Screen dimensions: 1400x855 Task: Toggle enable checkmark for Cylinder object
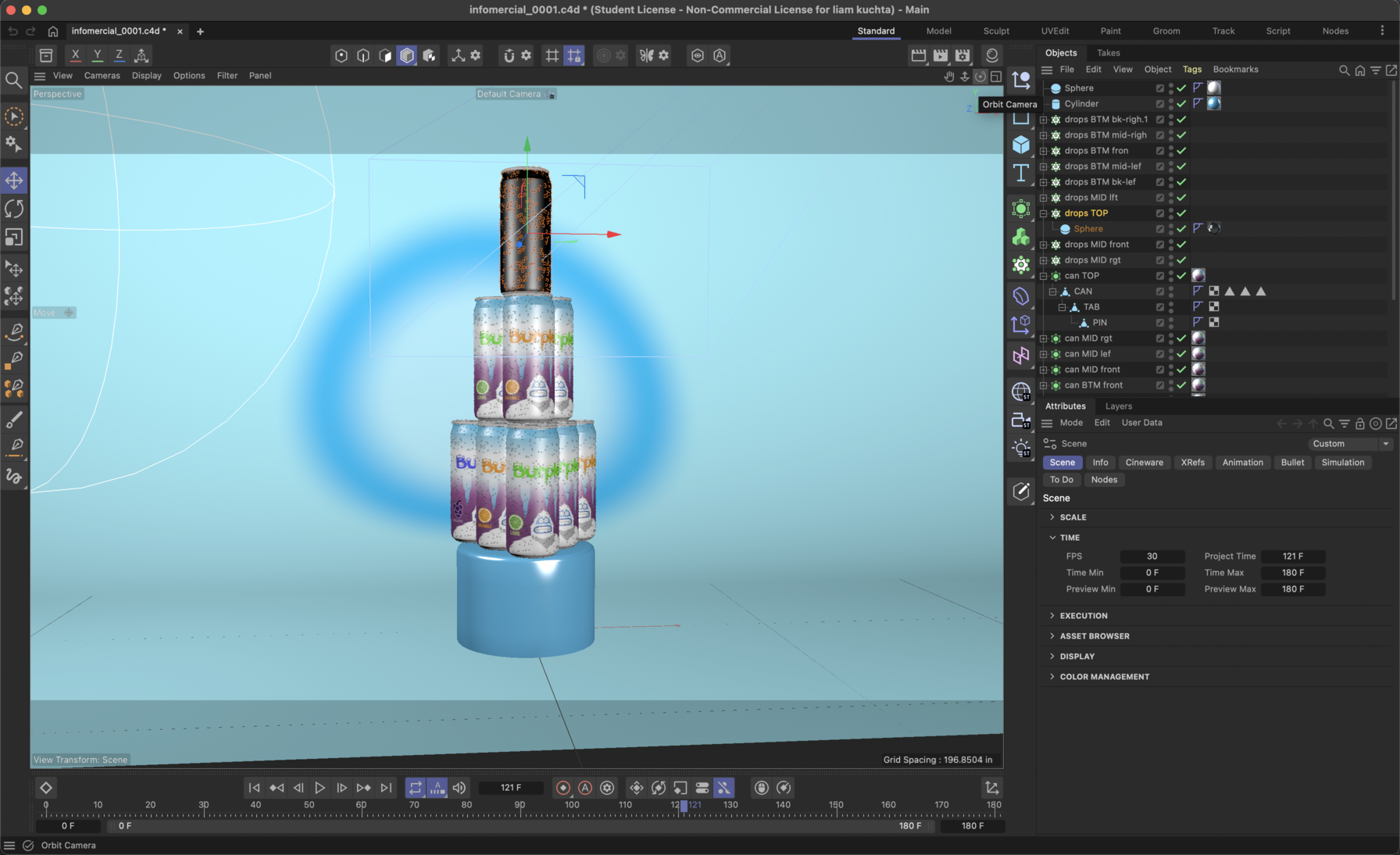click(x=1182, y=104)
